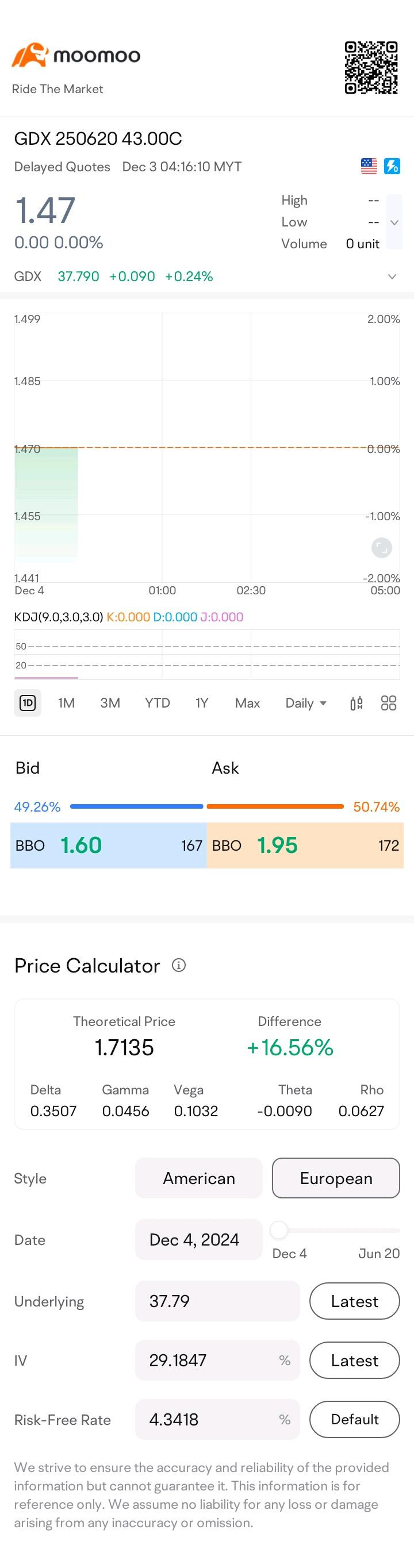
Task: Select the European option style
Action: (x=336, y=1178)
